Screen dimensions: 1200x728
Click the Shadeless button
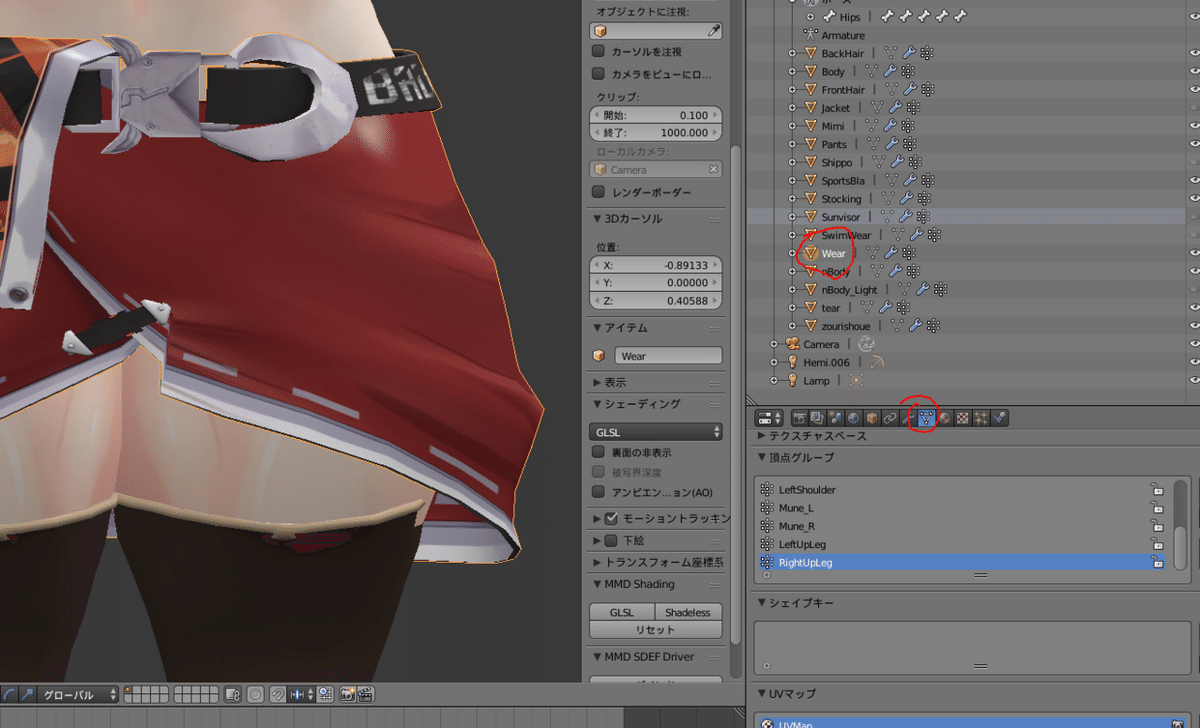[x=688, y=612]
